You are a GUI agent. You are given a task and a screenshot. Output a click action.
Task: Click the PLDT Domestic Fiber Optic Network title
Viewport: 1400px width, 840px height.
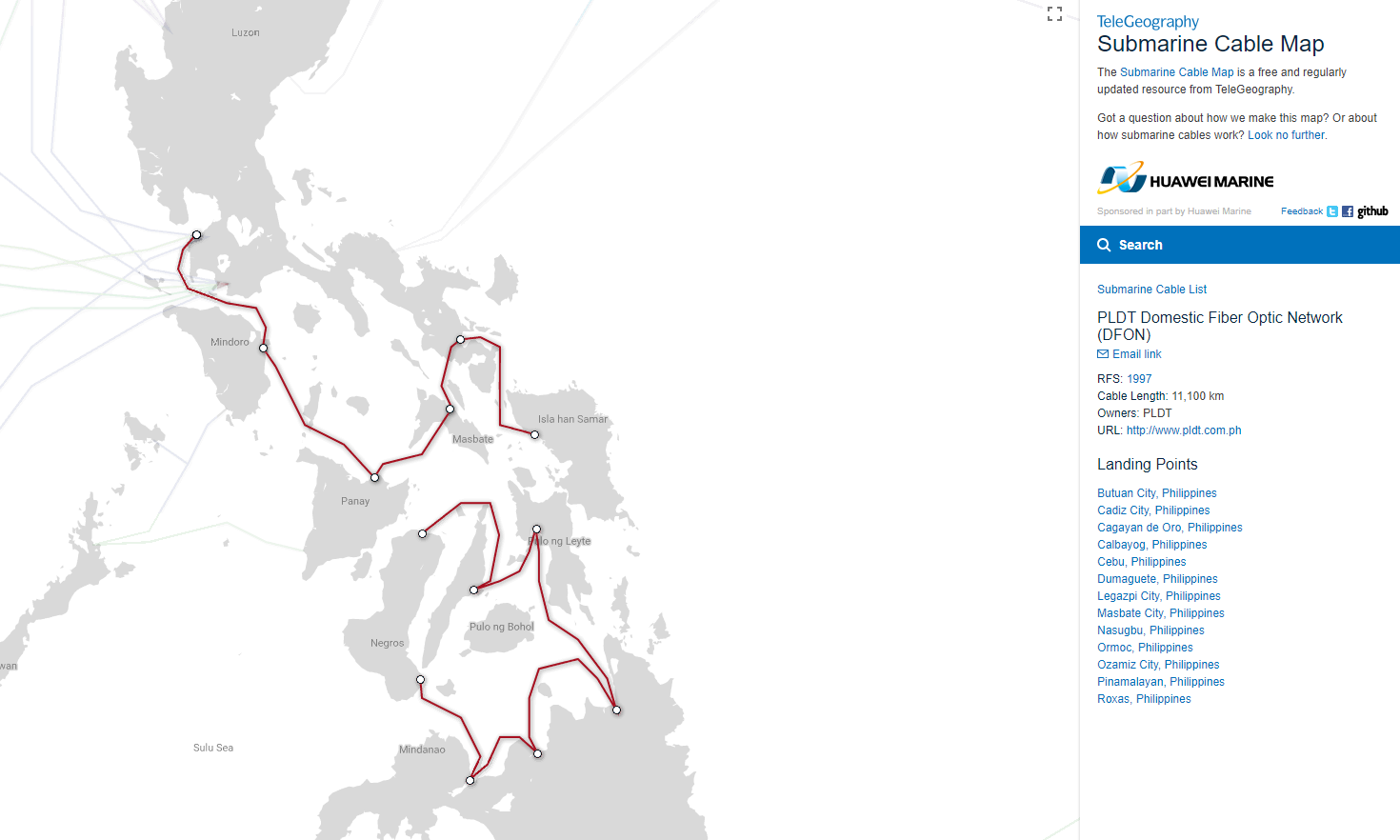(1220, 326)
